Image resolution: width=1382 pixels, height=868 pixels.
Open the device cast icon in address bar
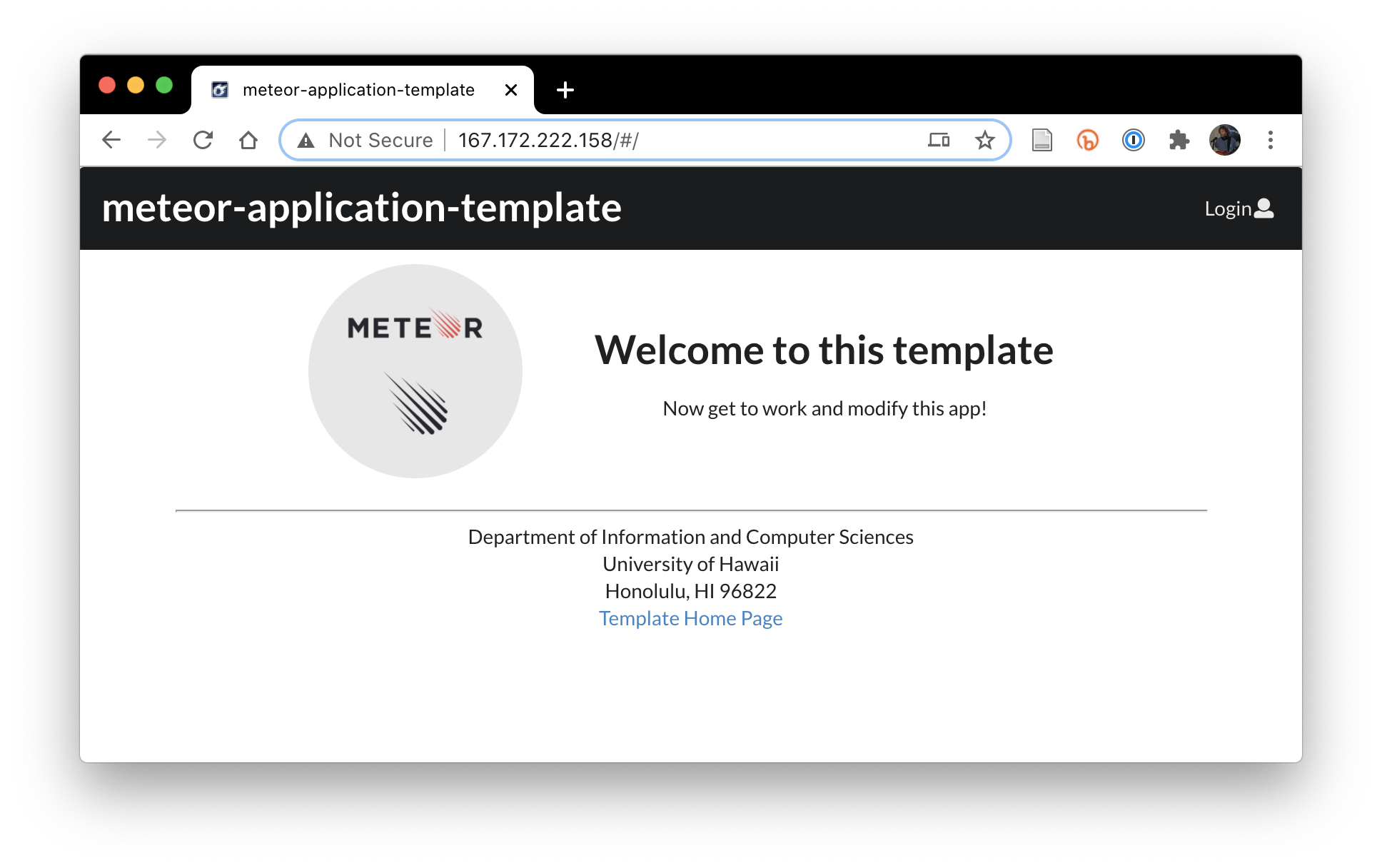tap(939, 140)
